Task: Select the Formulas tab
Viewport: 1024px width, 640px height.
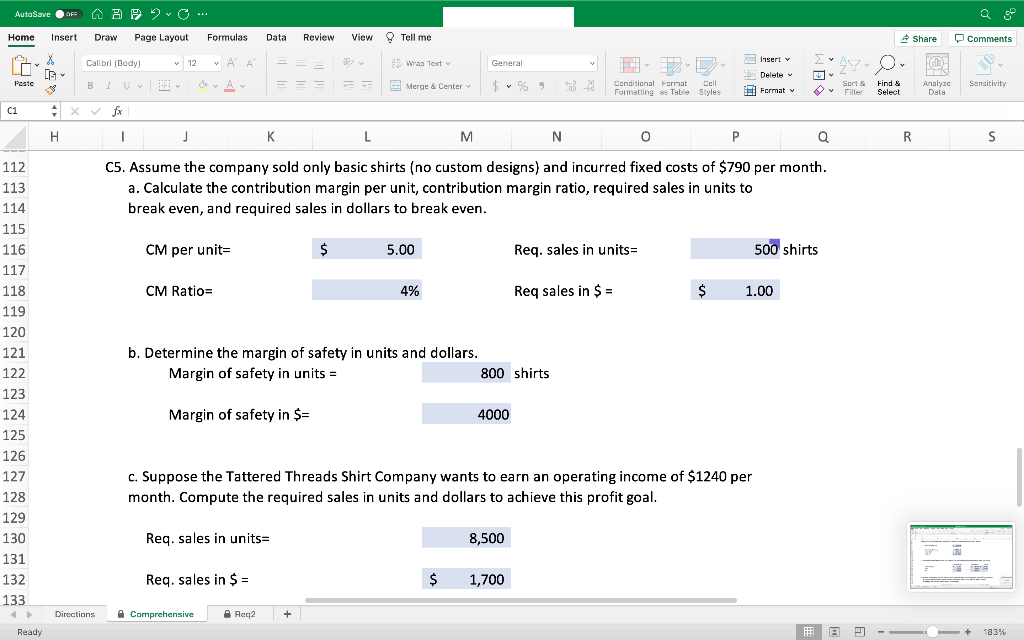Action: coord(227,37)
